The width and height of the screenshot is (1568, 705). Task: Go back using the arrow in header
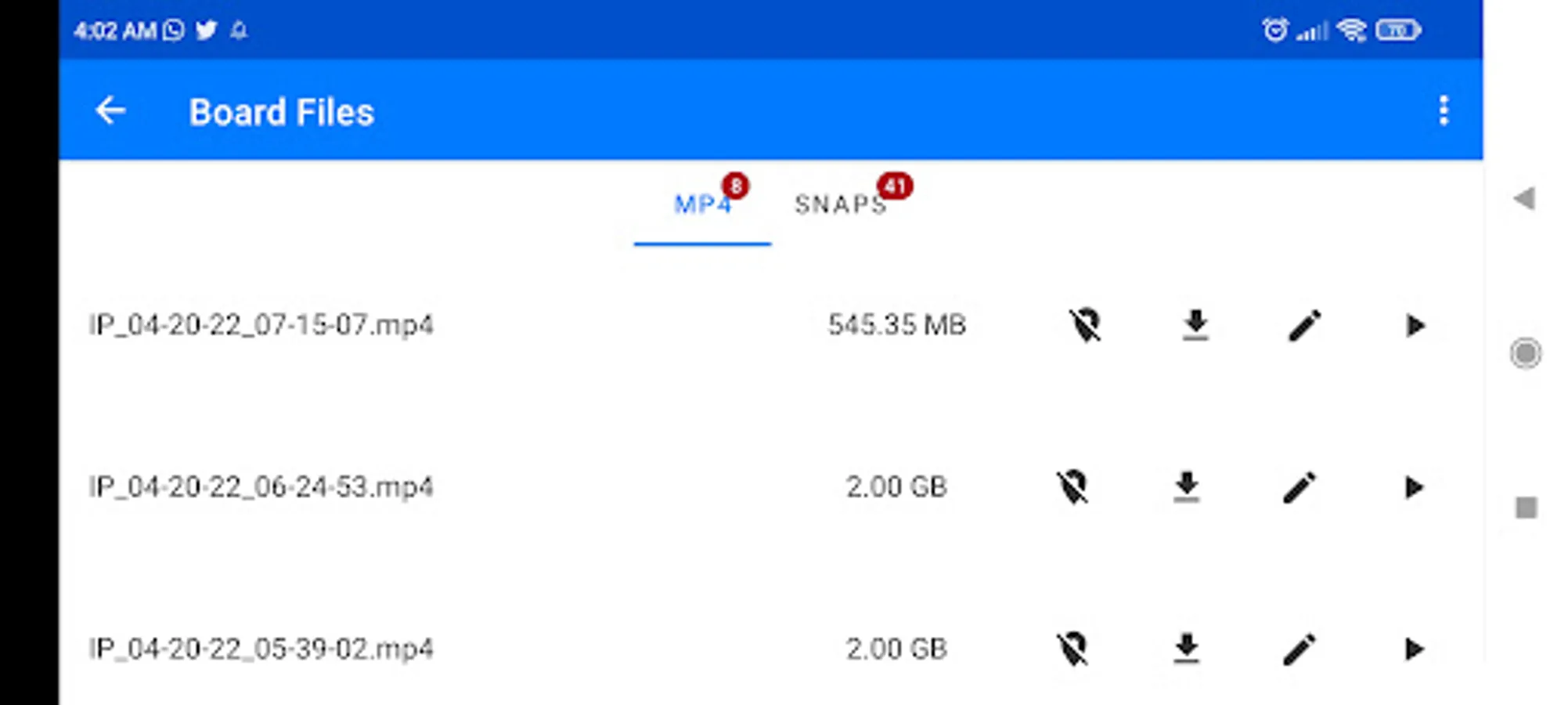coord(110,110)
